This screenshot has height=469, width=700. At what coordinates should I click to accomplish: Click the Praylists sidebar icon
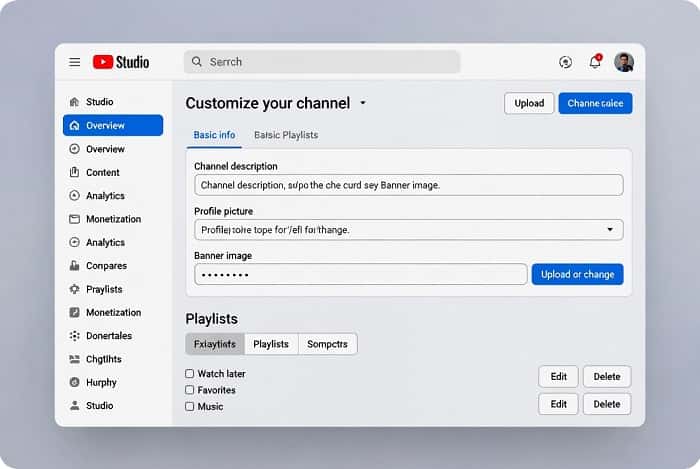point(74,289)
